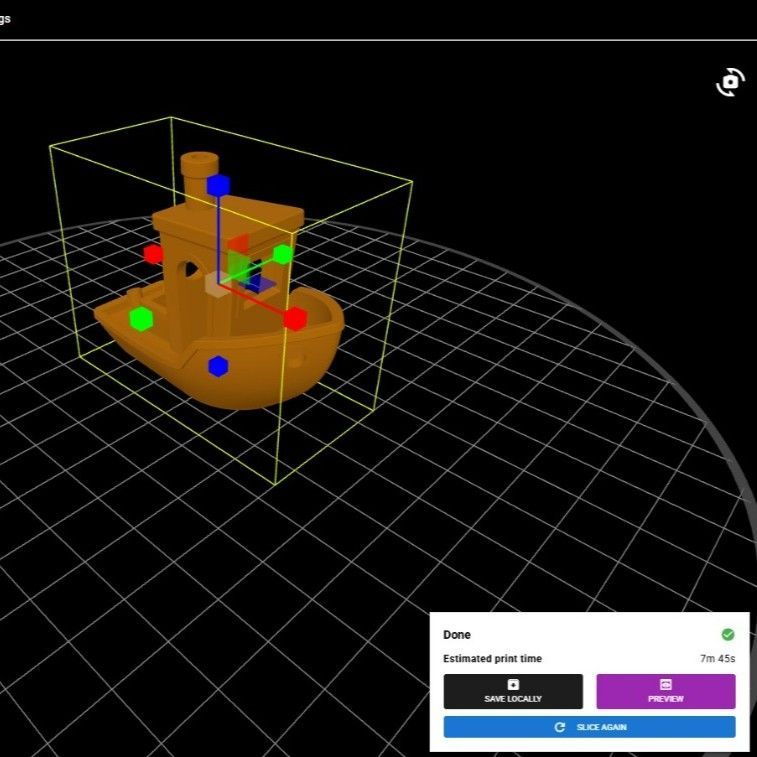Click the Save Locally button
Image resolution: width=757 pixels, height=757 pixels.
(513, 691)
